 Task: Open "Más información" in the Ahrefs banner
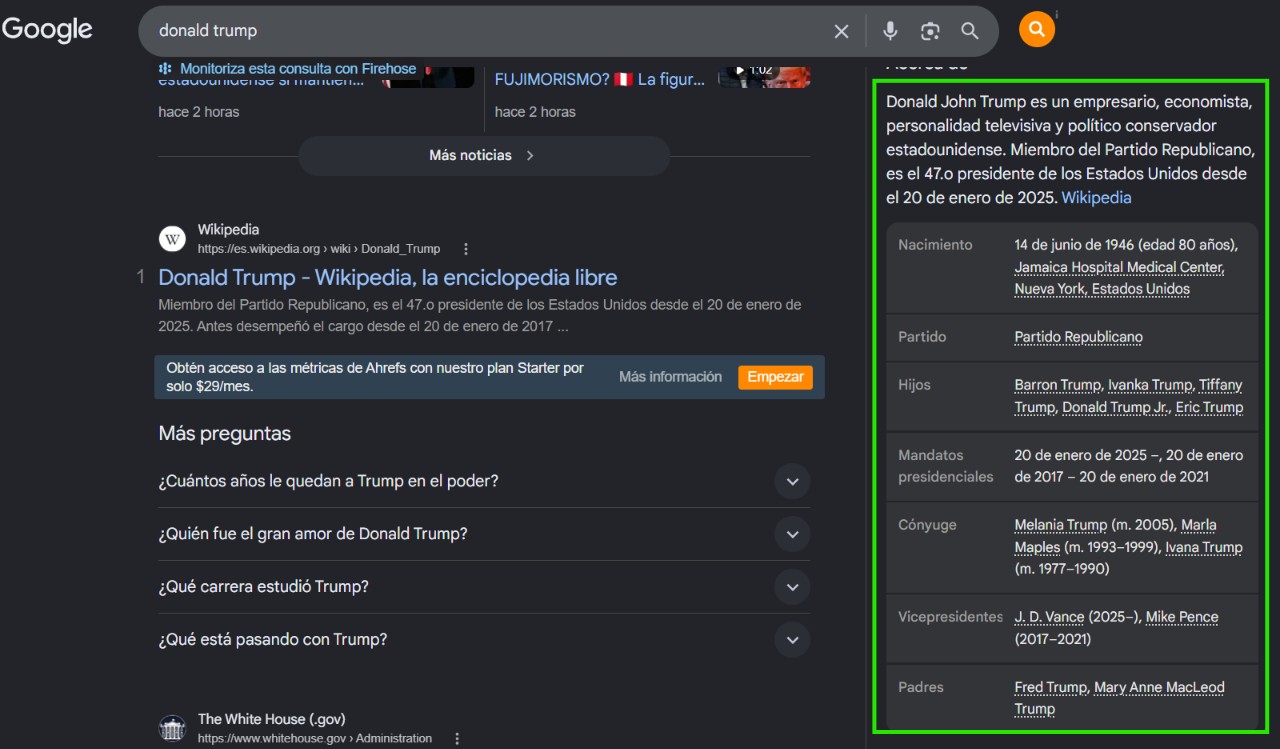pos(670,377)
